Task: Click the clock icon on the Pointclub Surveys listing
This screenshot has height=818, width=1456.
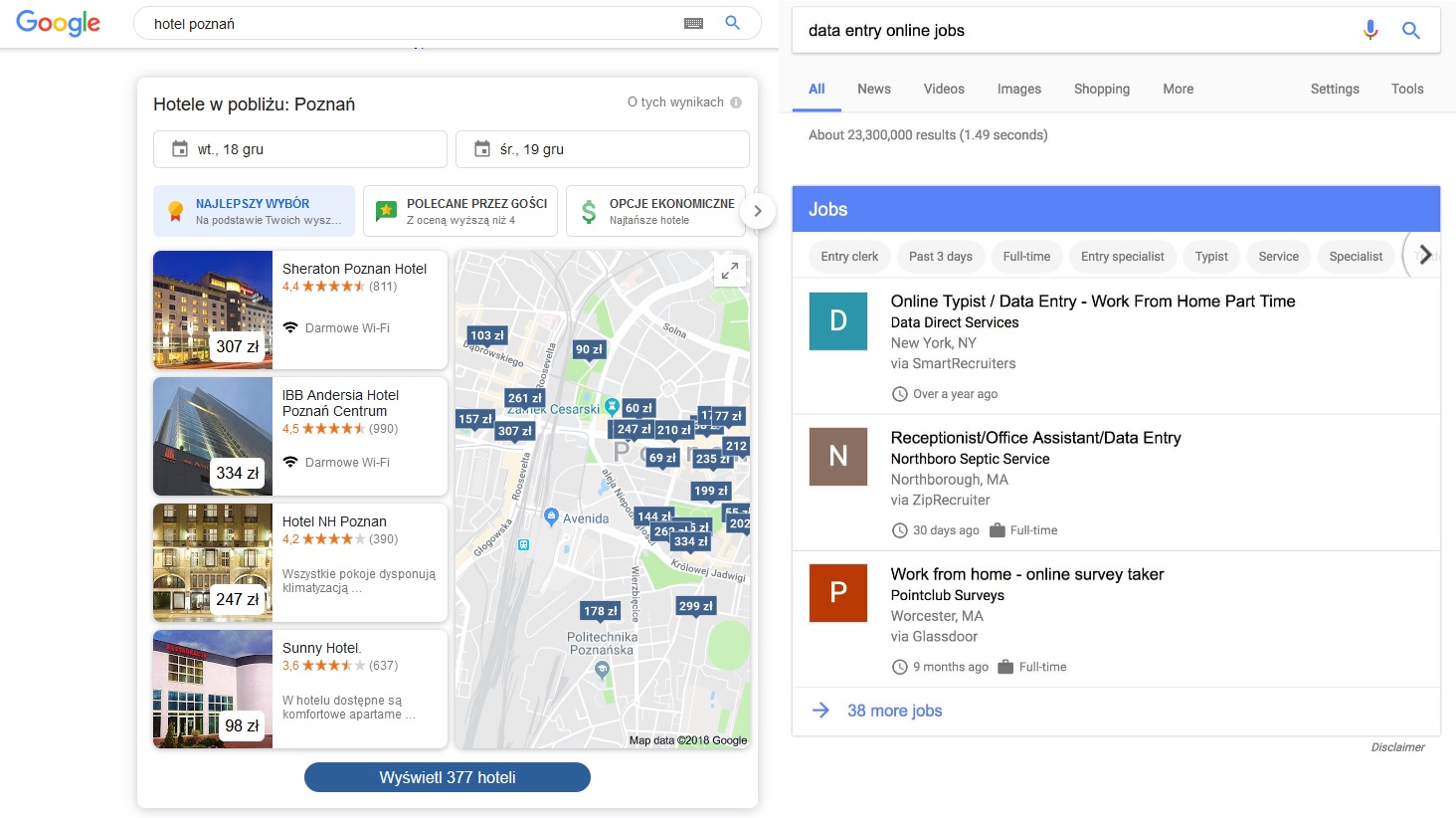Action: point(900,666)
